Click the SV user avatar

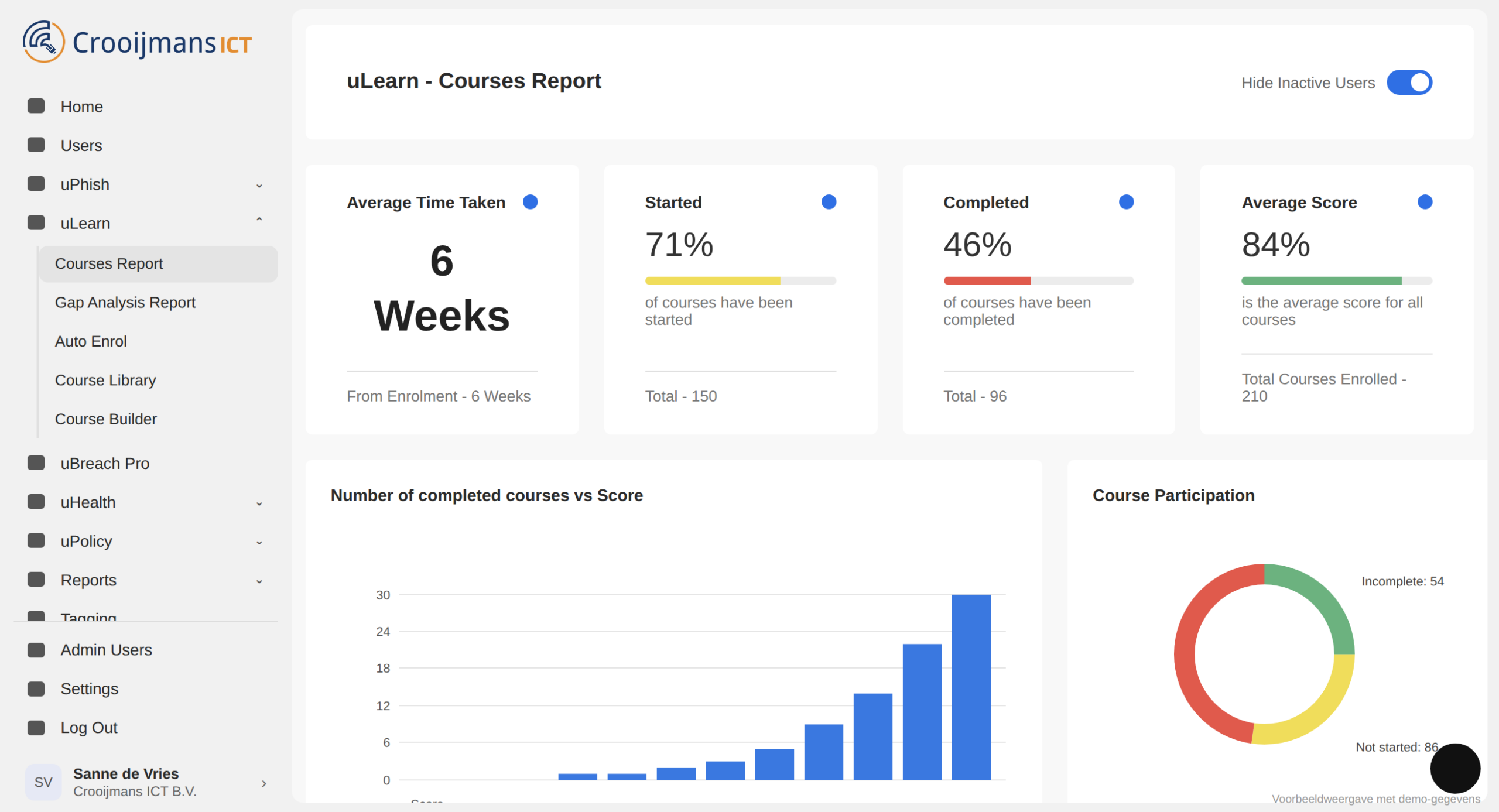coord(43,782)
